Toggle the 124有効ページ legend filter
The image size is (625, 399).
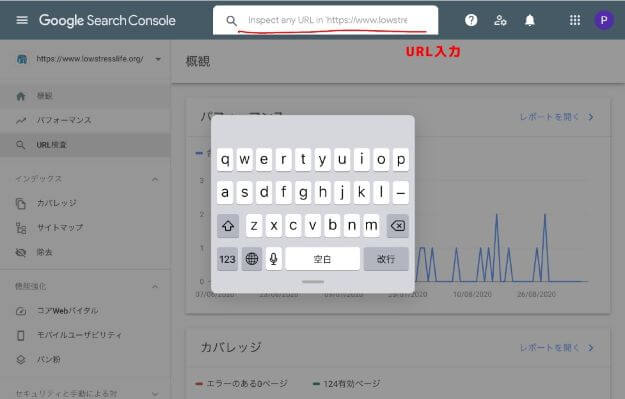(x=346, y=384)
